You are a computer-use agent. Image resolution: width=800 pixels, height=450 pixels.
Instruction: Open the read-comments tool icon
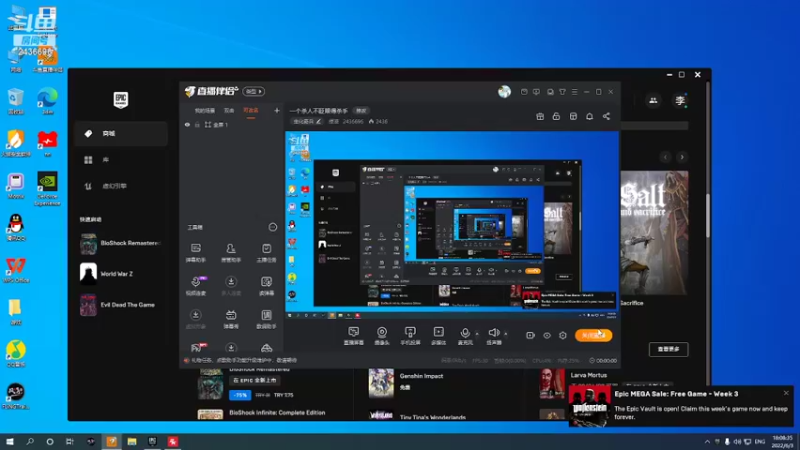pos(266,286)
